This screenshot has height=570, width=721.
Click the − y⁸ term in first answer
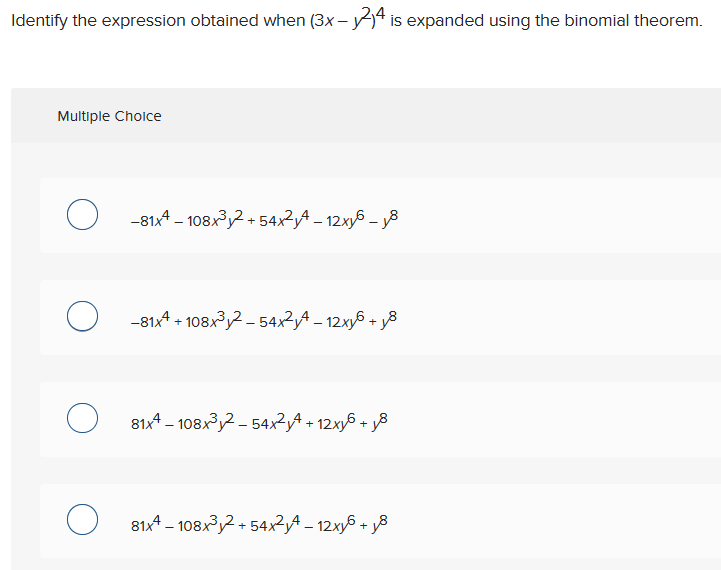click(x=383, y=219)
